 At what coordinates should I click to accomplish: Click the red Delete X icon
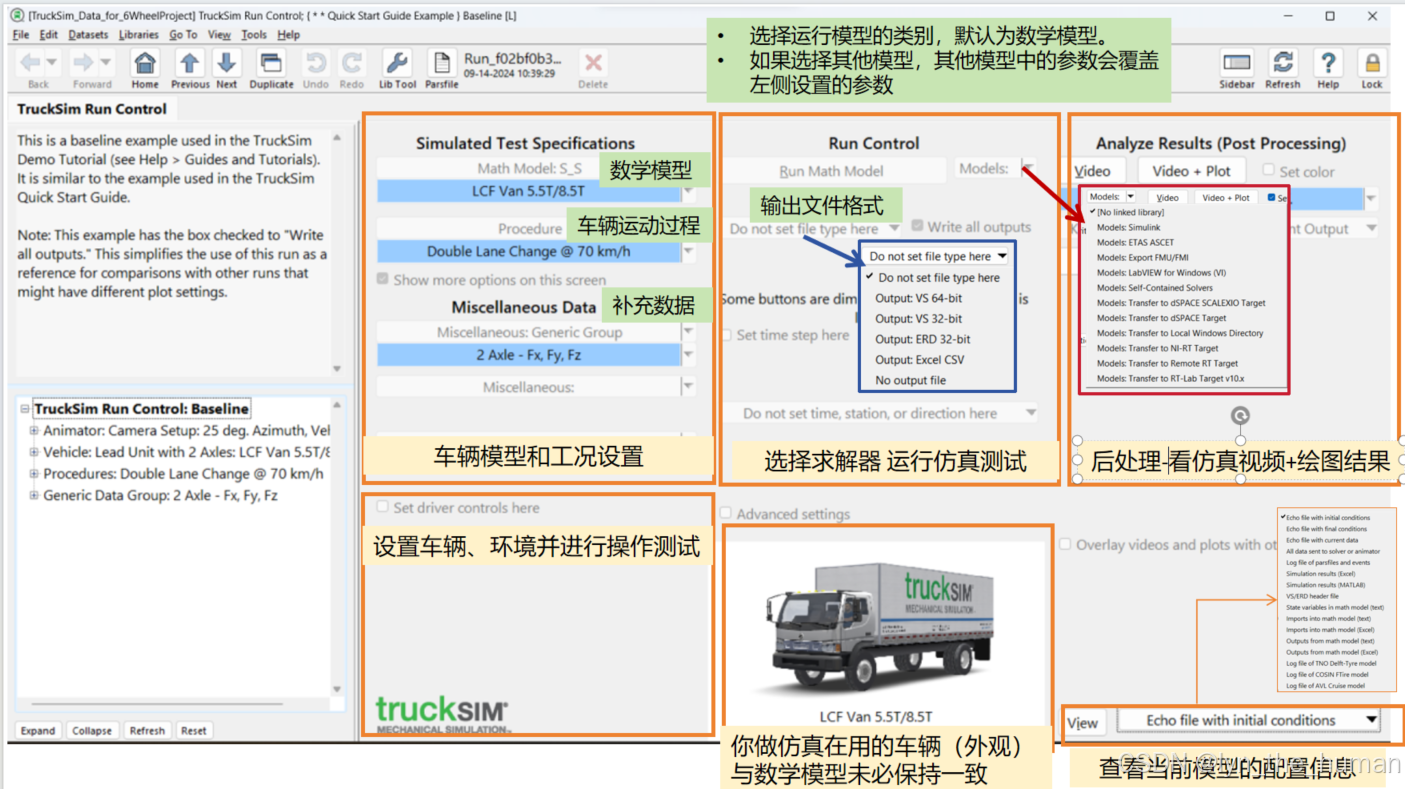pyautogui.click(x=593, y=63)
